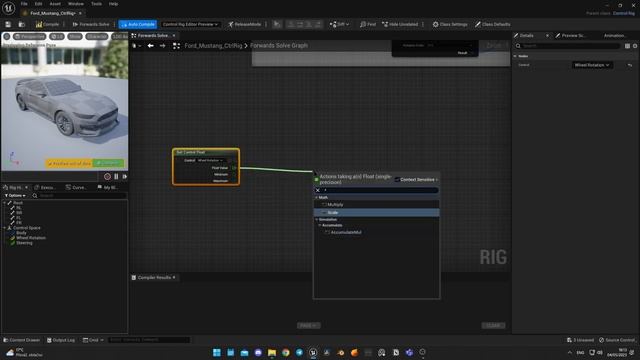Click the Float Value pin on the node
Viewport: 640px width, 360px height.
[x=234, y=168]
